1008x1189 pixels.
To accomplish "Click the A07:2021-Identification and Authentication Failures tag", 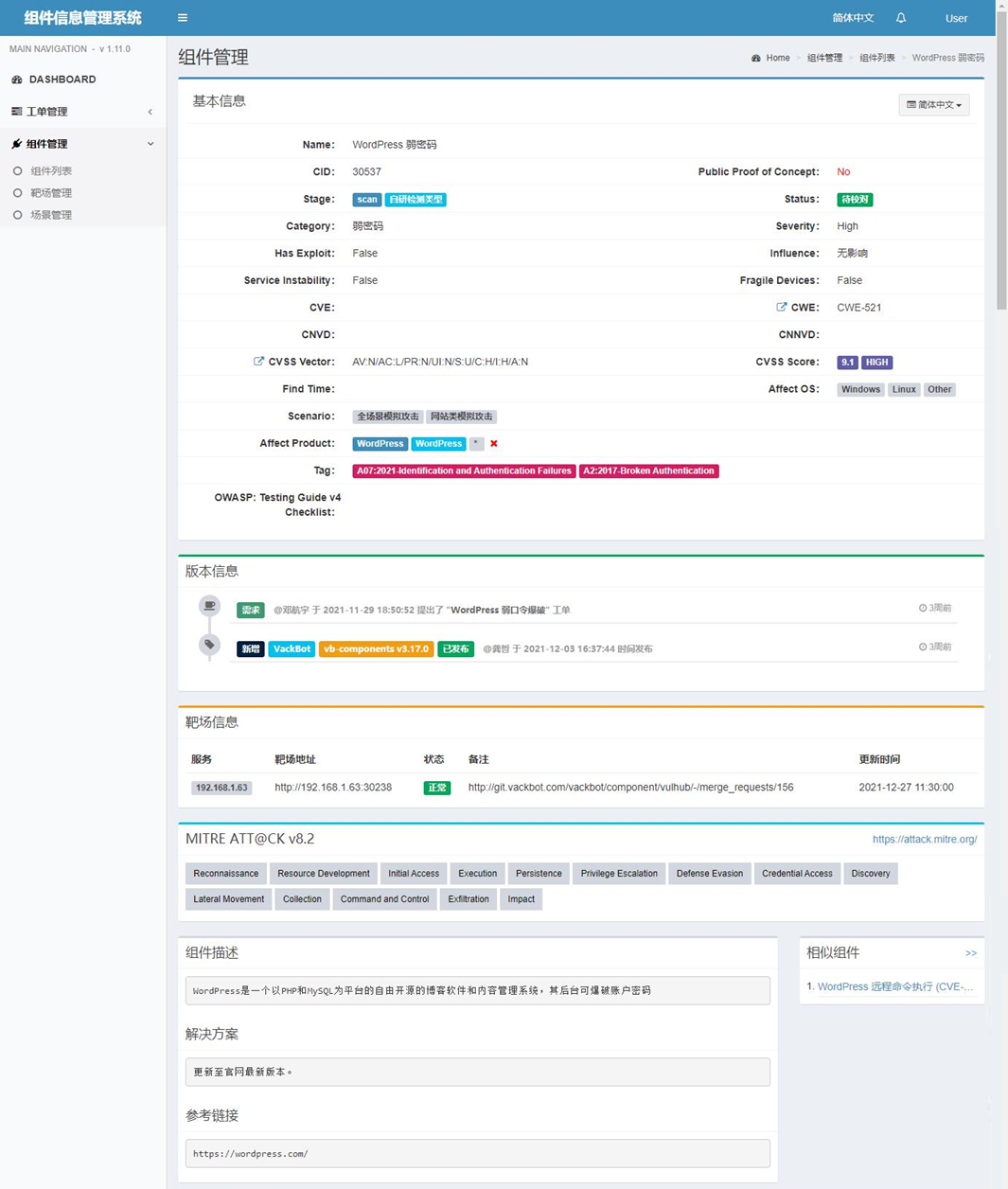I will (x=464, y=470).
